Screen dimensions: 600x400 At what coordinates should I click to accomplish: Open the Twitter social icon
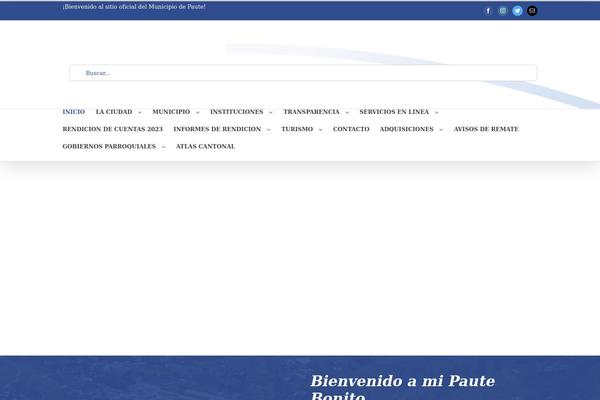pyautogui.click(x=517, y=11)
